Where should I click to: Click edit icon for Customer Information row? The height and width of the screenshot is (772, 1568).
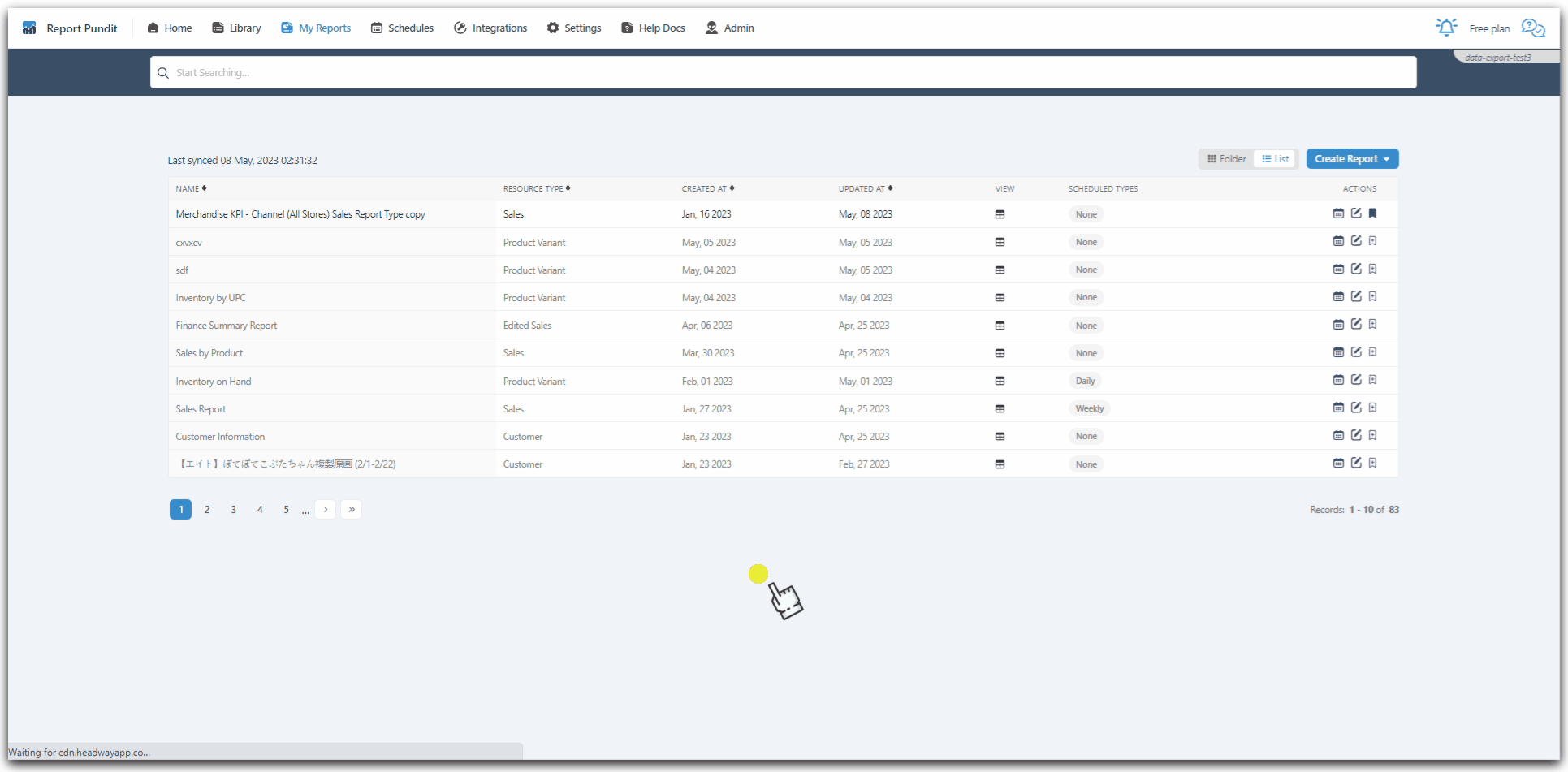pos(1355,436)
